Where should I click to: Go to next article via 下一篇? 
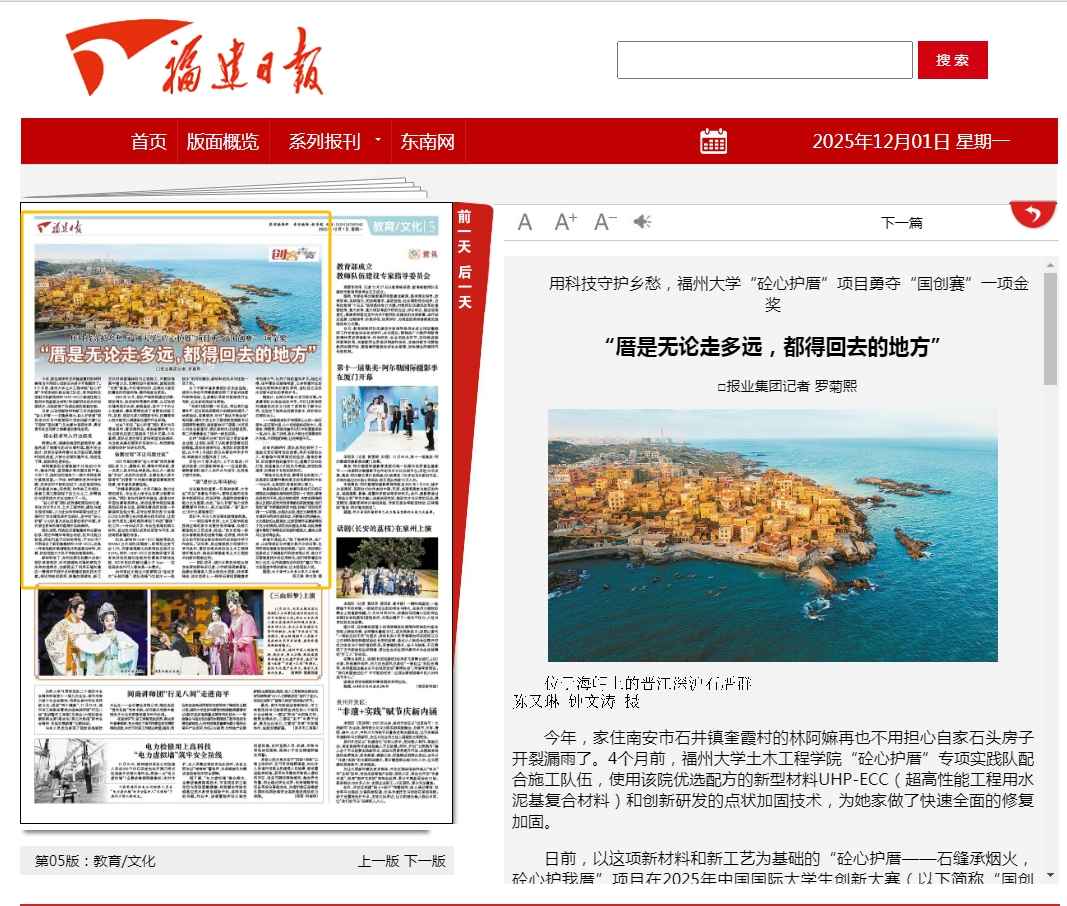tap(901, 223)
